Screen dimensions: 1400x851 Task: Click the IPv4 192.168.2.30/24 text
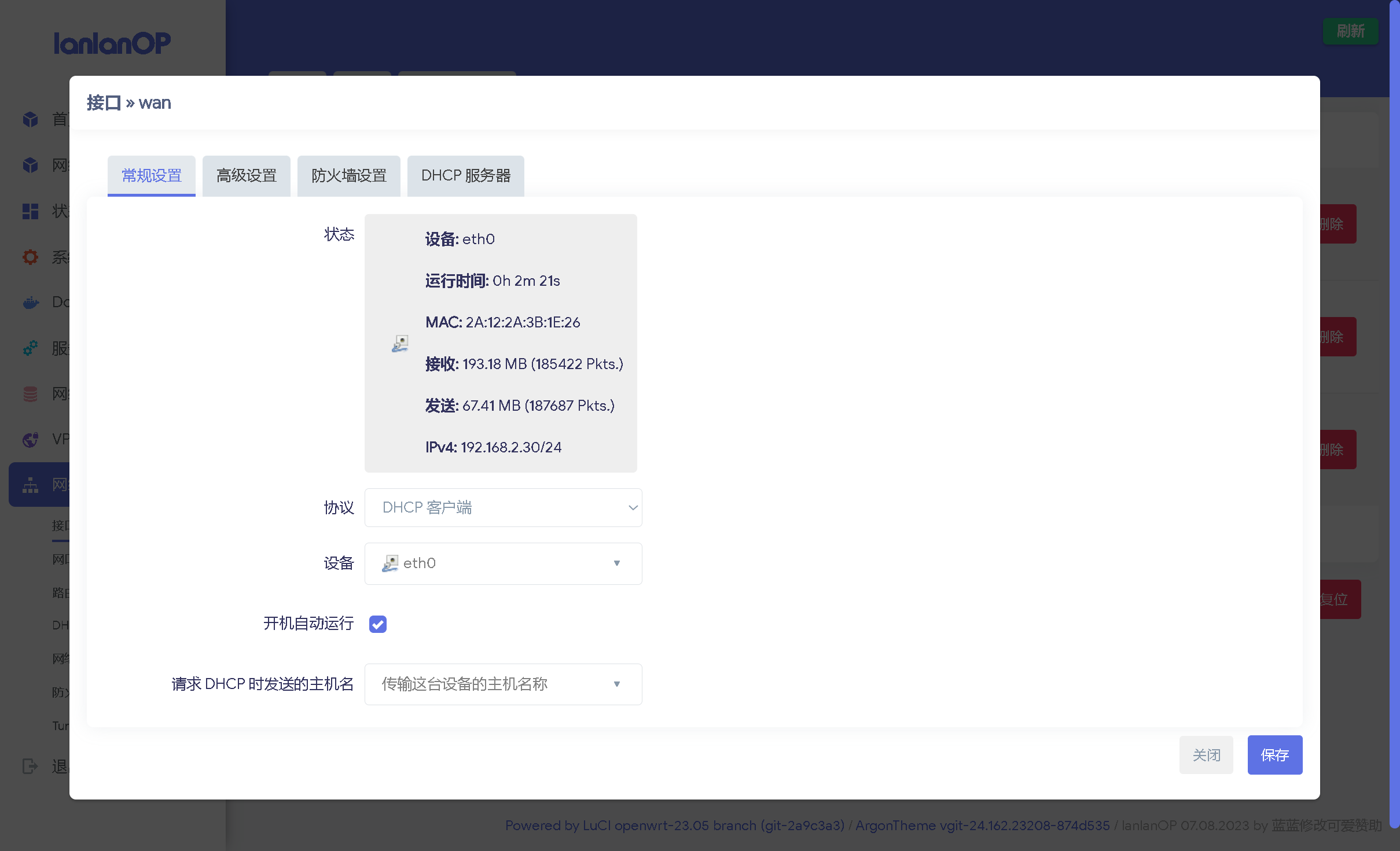click(494, 447)
